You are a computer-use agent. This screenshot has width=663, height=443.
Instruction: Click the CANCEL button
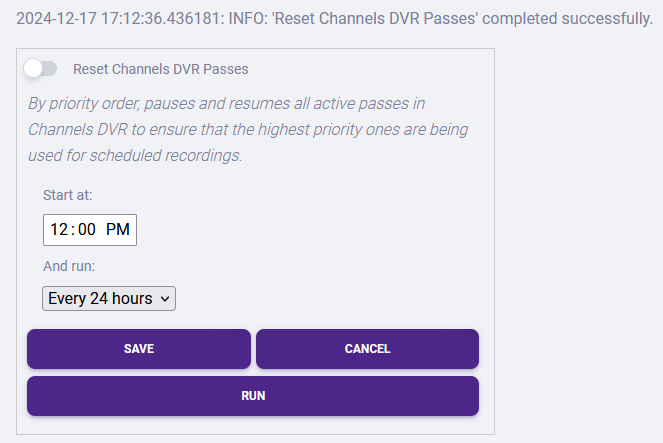(x=367, y=349)
